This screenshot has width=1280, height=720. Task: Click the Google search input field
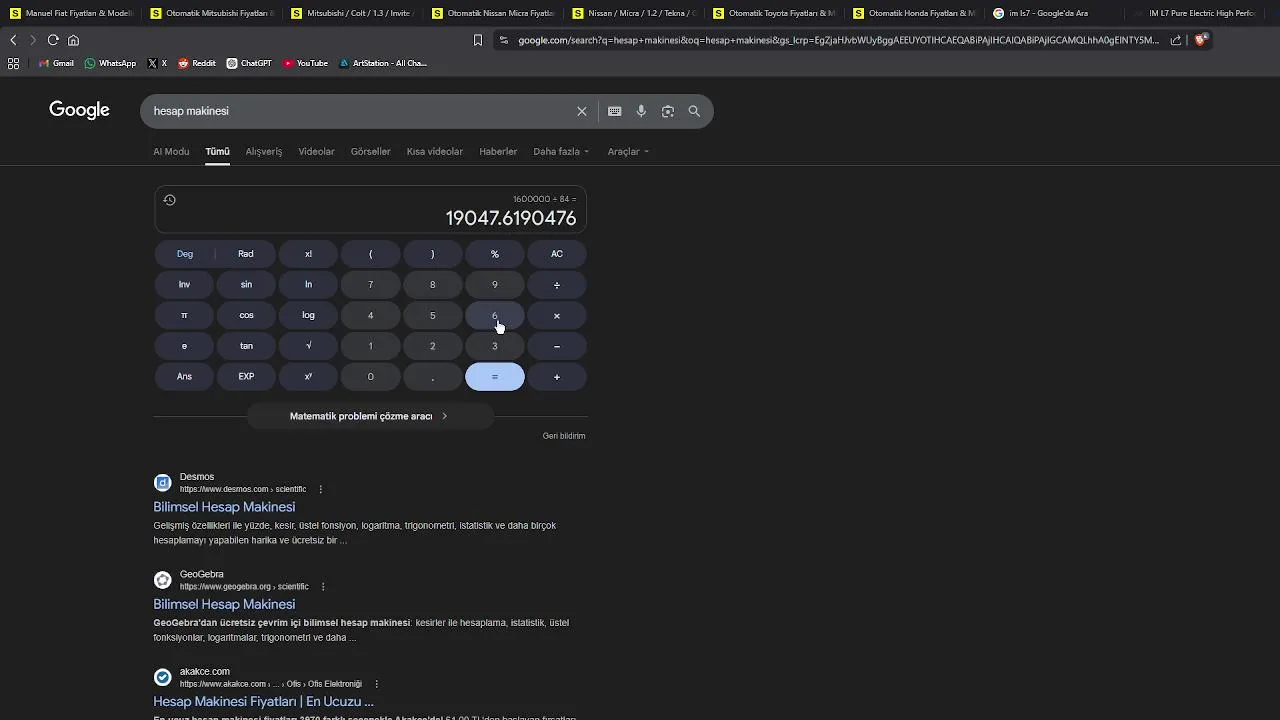point(360,111)
